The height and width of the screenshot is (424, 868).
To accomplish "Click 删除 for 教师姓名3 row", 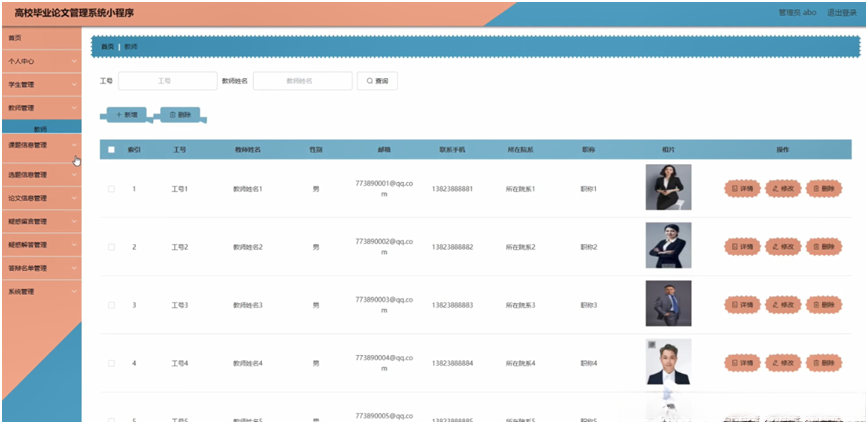I will pyautogui.click(x=824, y=305).
